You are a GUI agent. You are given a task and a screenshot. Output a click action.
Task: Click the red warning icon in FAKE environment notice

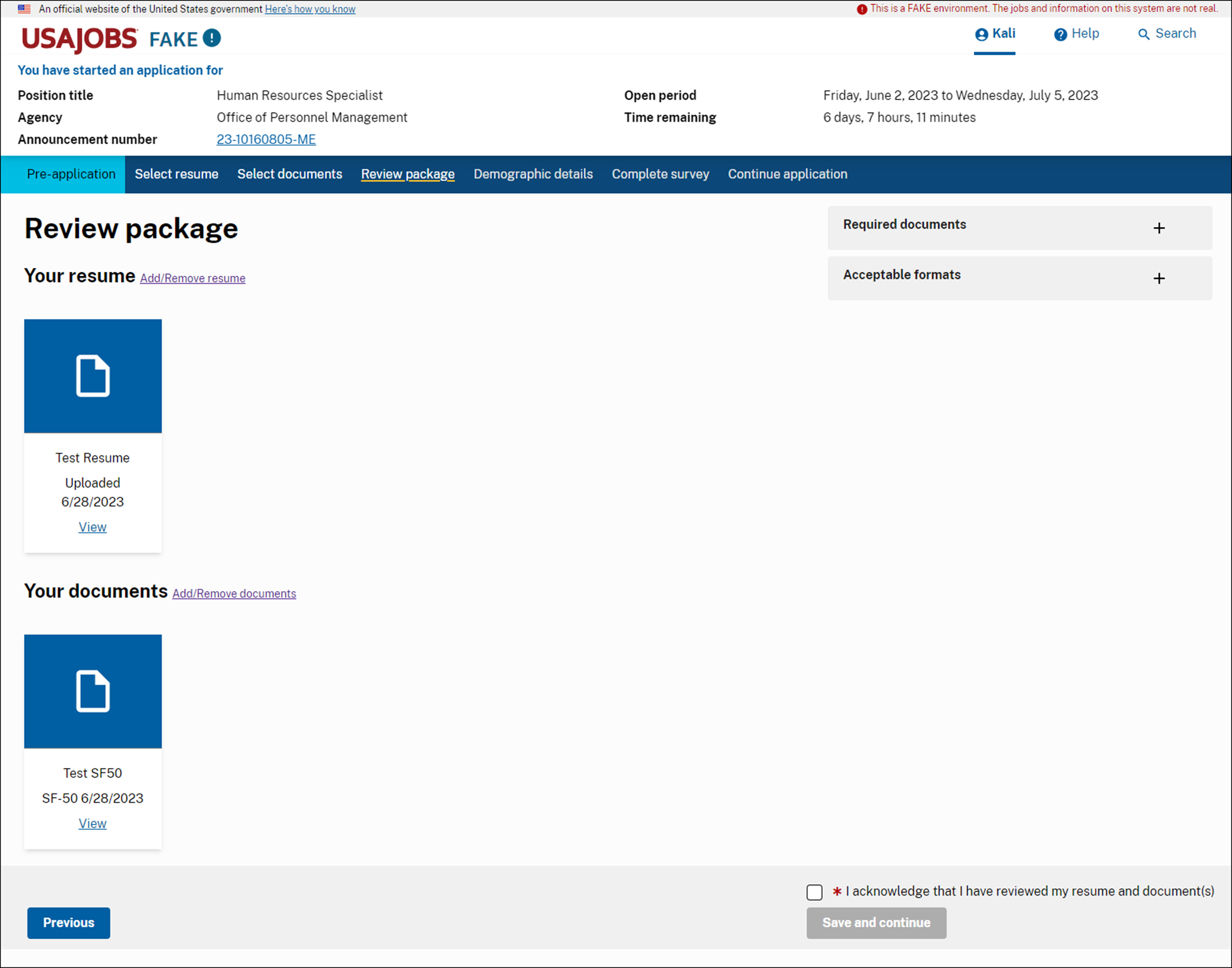tap(861, 9)
